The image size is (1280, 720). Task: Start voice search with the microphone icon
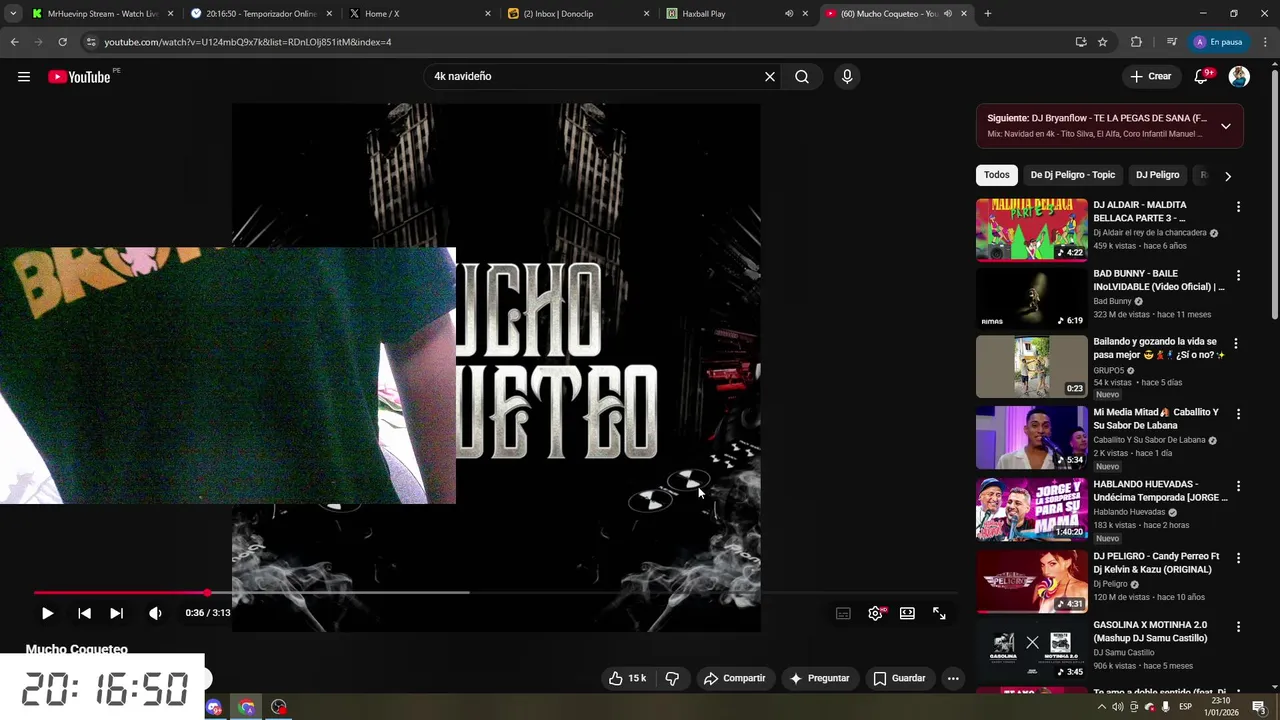847,77
